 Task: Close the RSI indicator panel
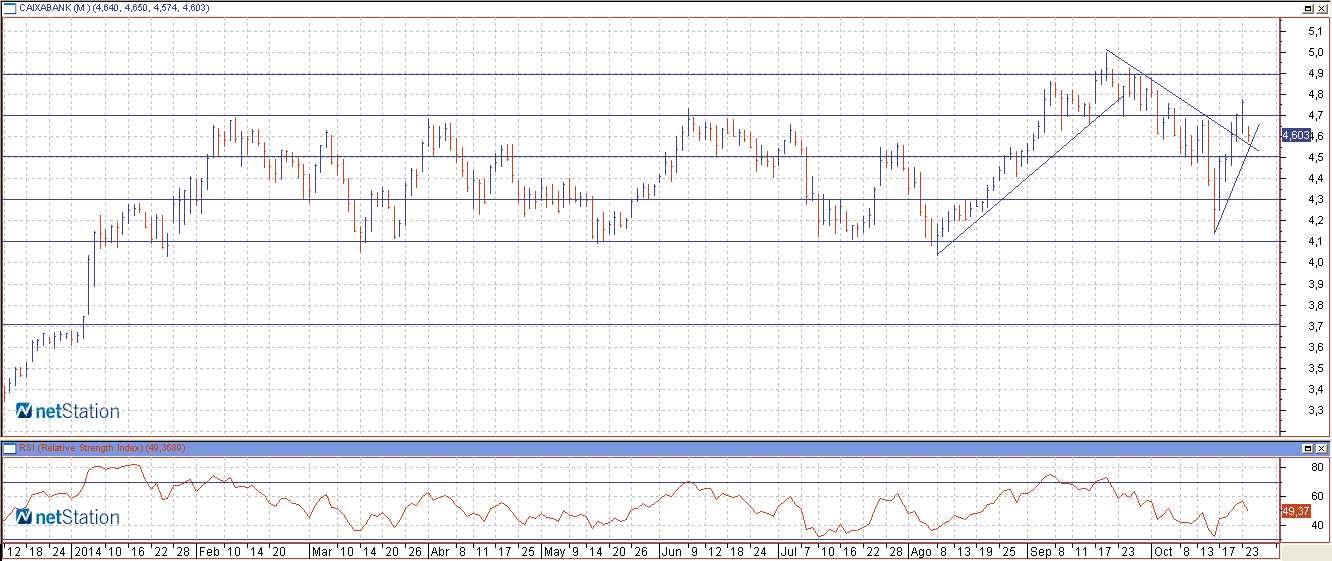pos(1322,449)
